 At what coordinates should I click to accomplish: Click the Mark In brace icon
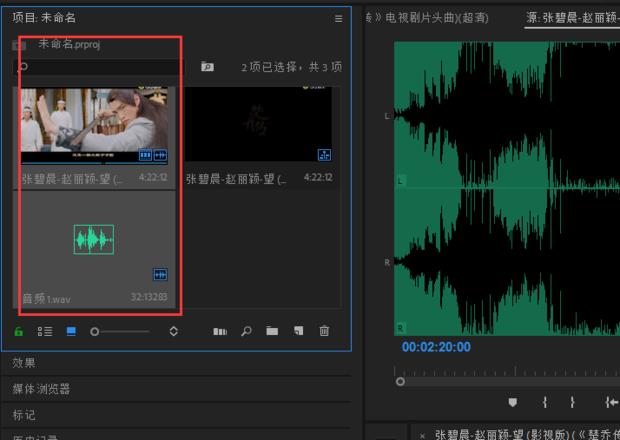(545, 402)
